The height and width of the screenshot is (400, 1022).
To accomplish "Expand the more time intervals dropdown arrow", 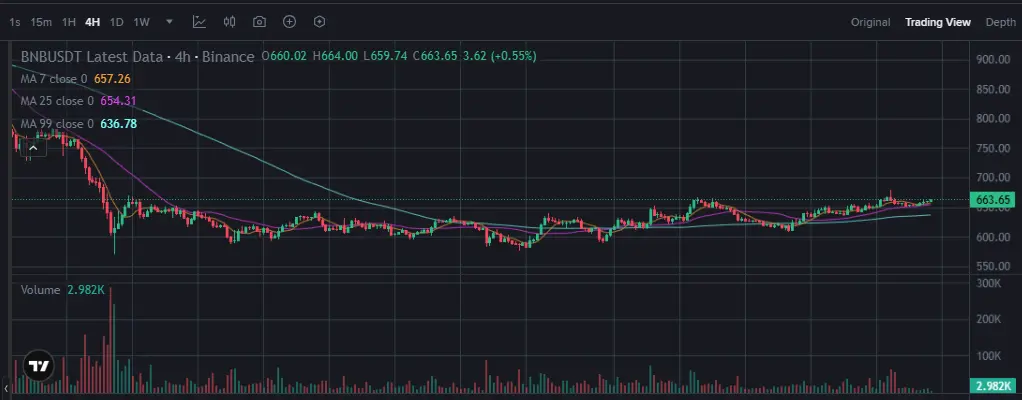I will (169, 21).
